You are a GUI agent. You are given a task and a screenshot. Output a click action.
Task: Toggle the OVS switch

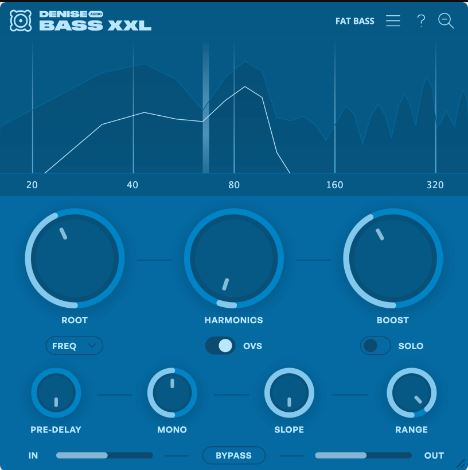click(x=220, y=346)
